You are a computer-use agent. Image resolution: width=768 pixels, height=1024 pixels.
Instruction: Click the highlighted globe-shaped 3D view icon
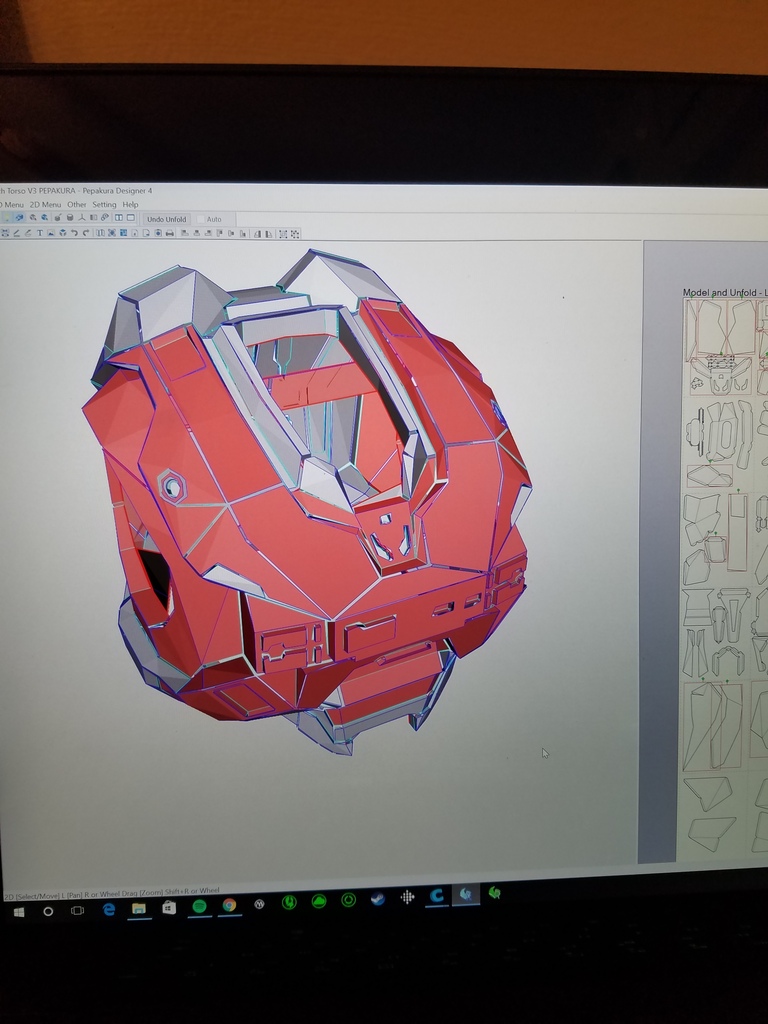pos(20,218)
